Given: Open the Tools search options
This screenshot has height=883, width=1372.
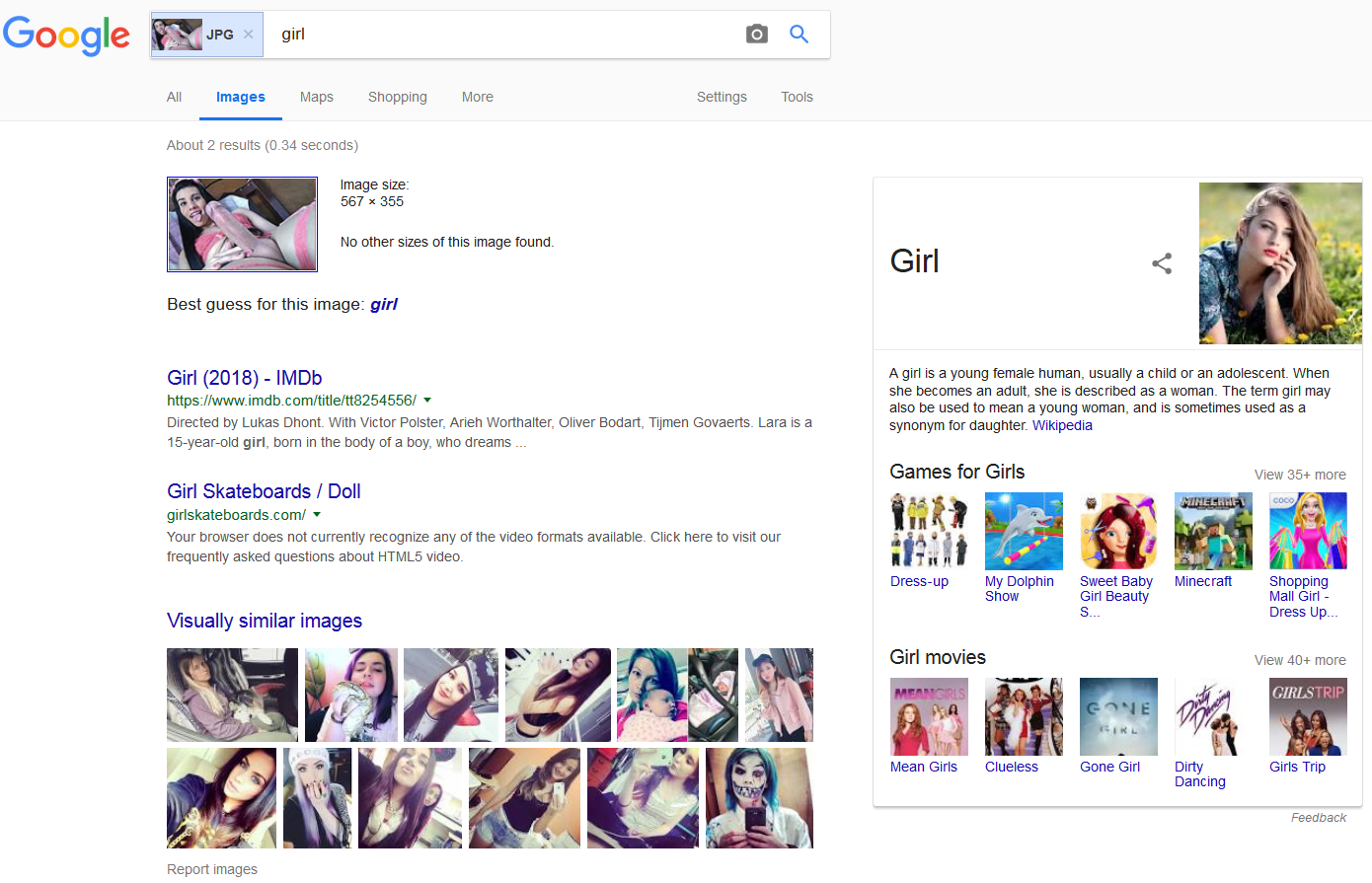Looking at the screenshot, I should pos(797,97).
